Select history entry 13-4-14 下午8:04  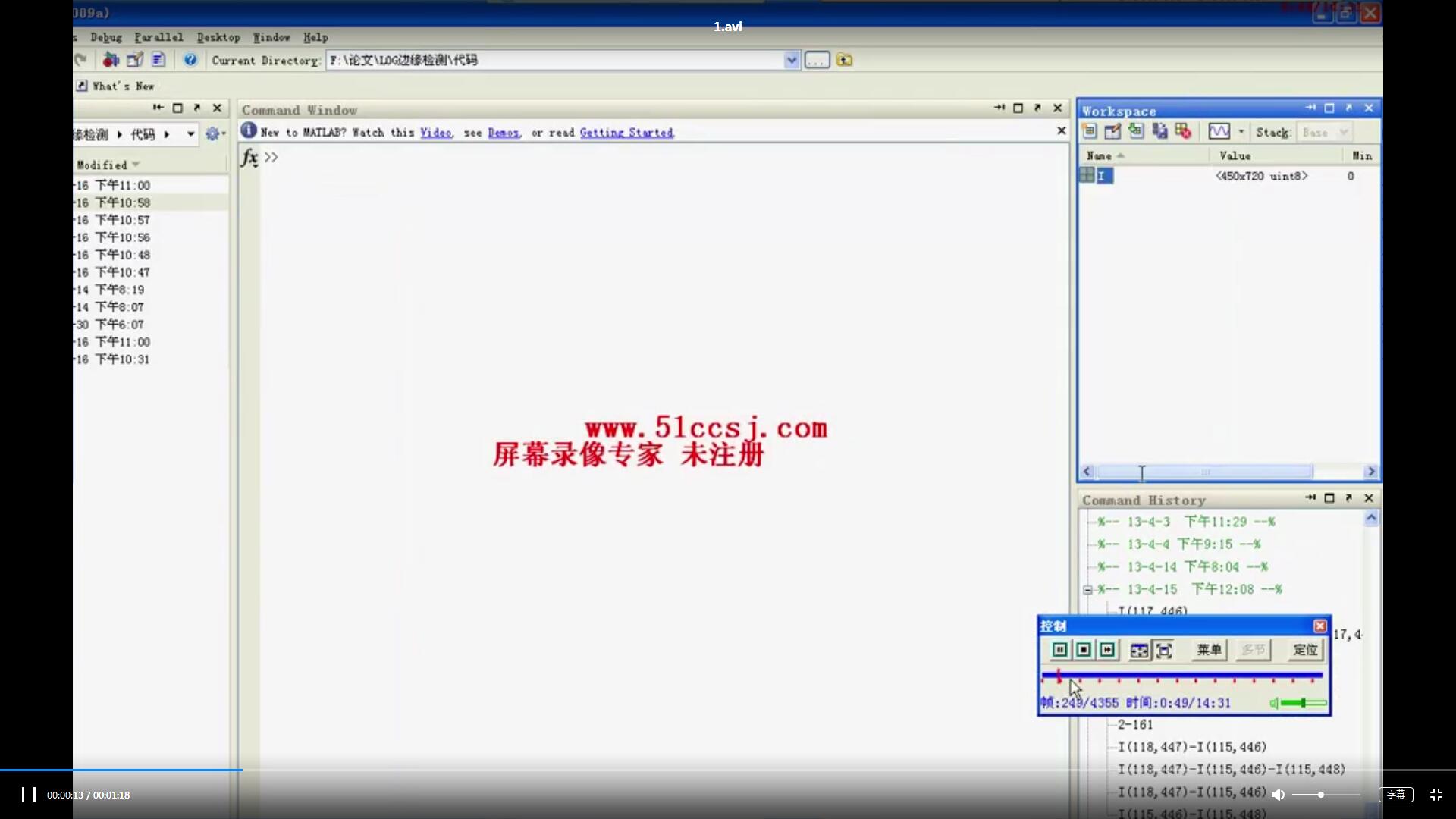click(1183, 566)
